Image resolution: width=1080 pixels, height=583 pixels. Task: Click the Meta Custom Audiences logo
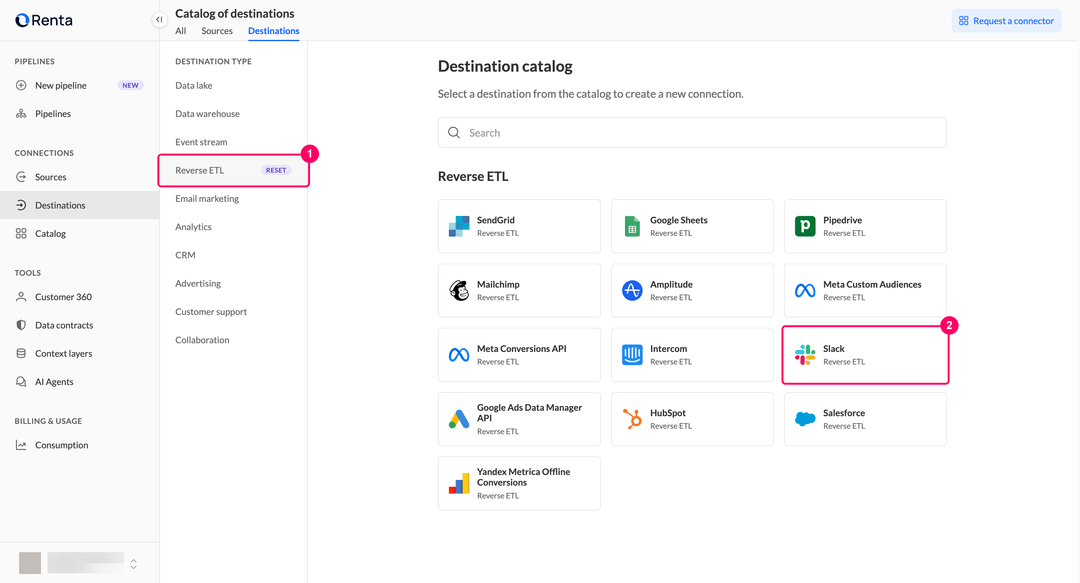click(x=804, y=290)
